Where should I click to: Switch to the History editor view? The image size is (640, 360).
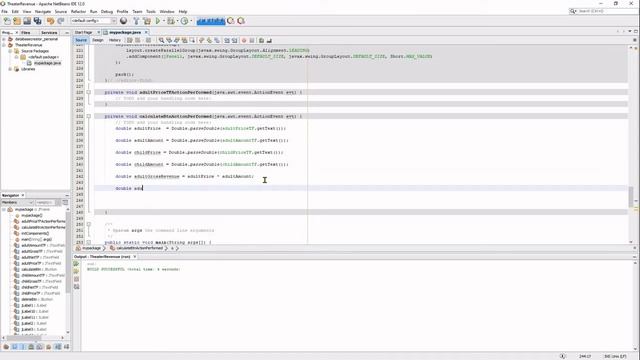tap(115, 40)
